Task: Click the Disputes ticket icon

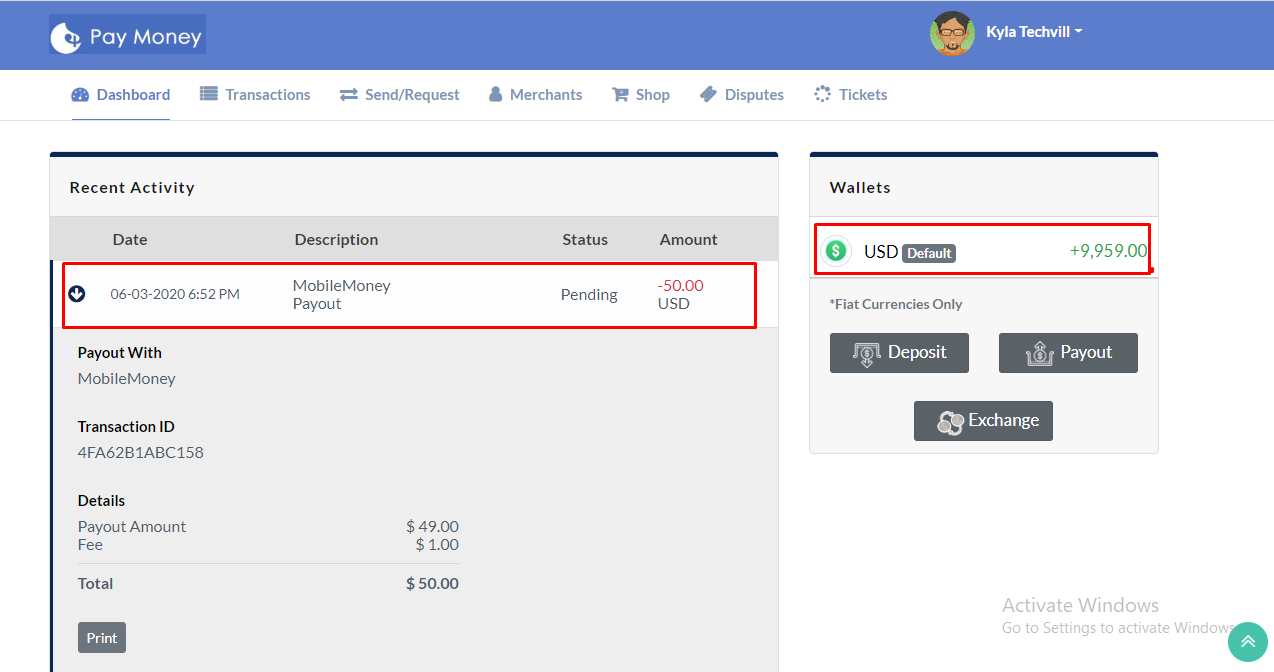Action: click(x=708, y=94)
